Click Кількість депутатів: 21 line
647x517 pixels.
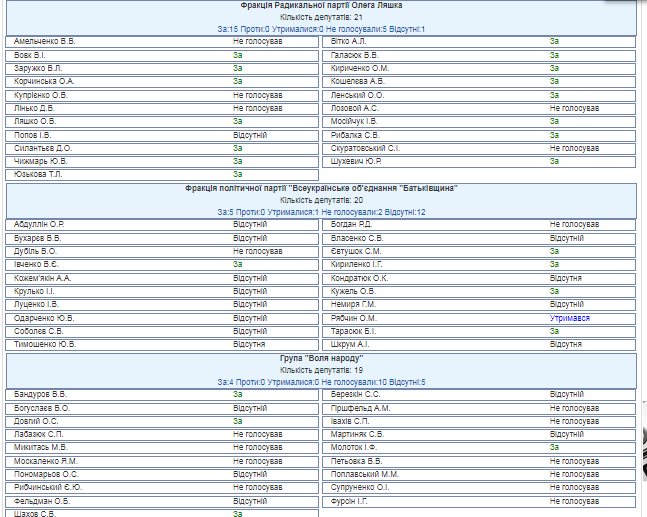click(321, 17)
